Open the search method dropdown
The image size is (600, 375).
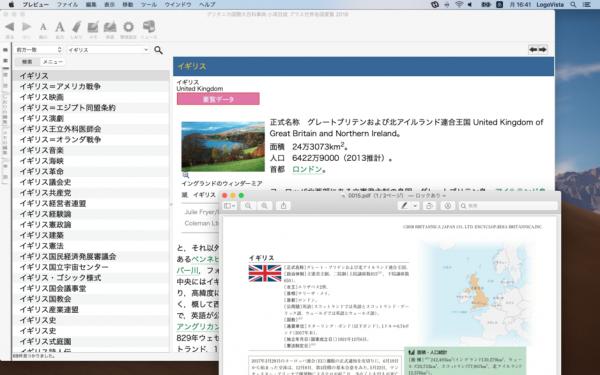pos(39,50)
